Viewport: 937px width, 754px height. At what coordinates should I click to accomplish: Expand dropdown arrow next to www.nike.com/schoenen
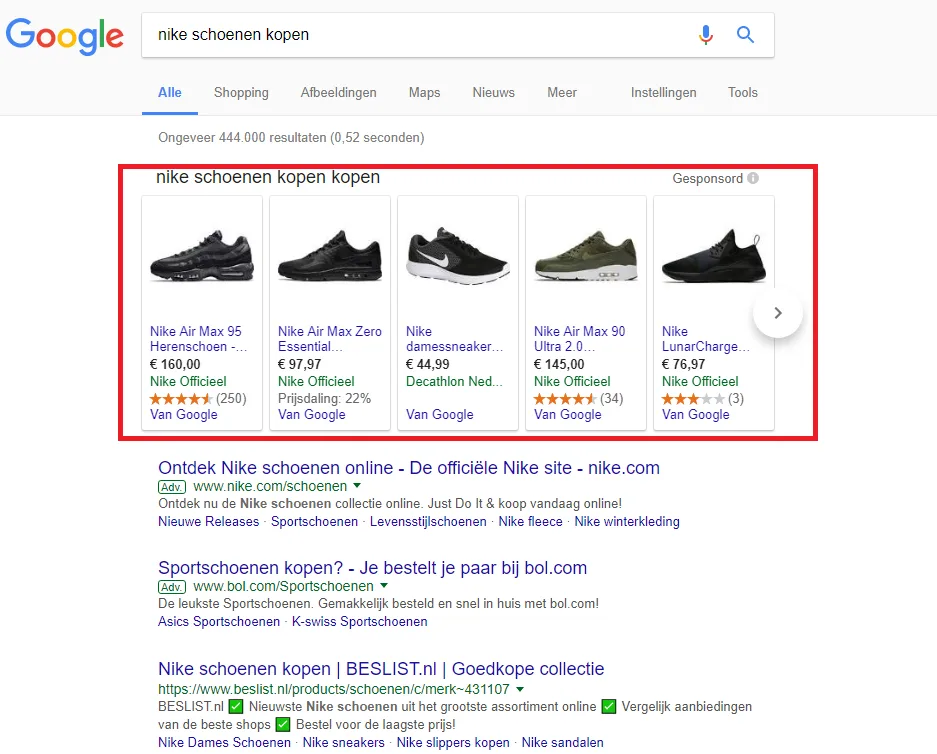click(357, 485)
